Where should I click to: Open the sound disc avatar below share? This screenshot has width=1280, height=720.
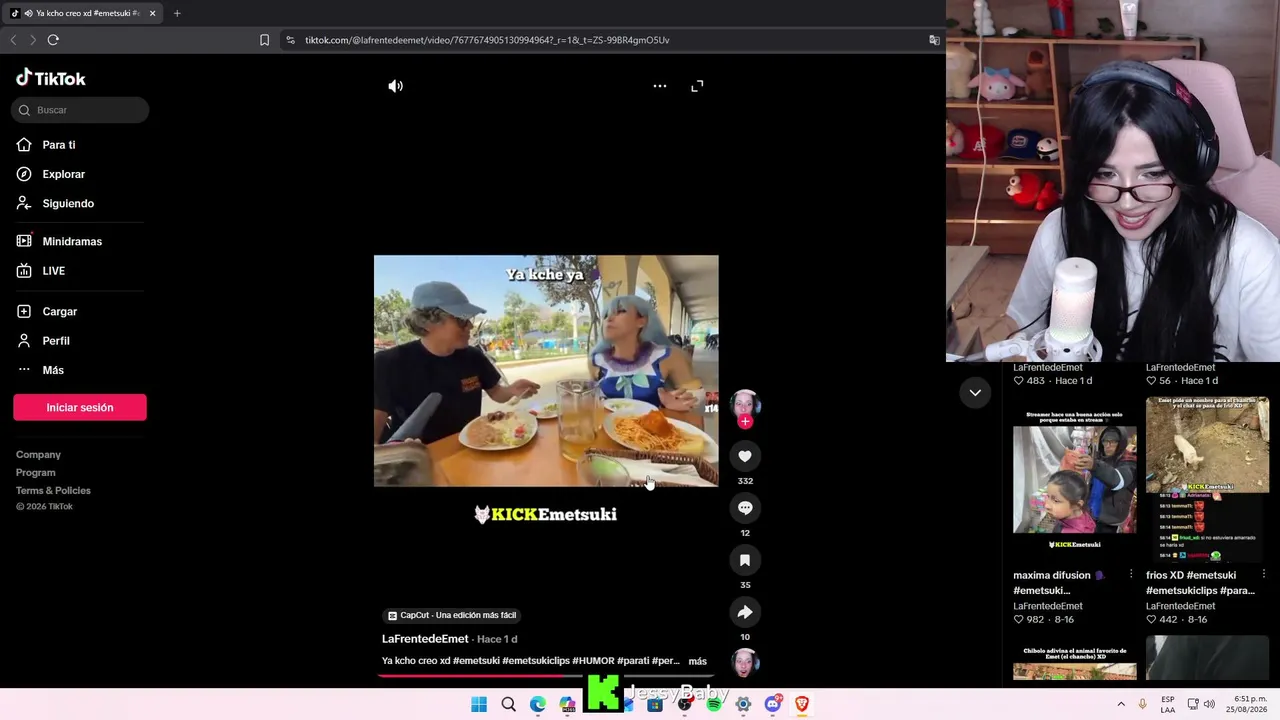(x=745, y=662)
